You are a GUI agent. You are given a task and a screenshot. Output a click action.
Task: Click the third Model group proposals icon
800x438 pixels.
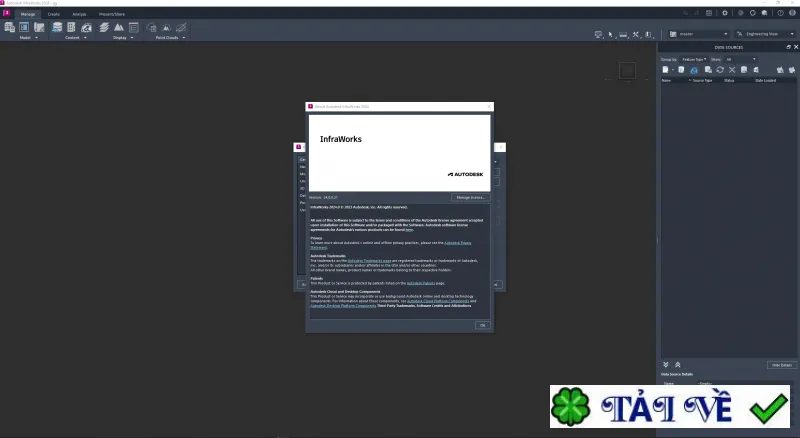click(39, 28)
